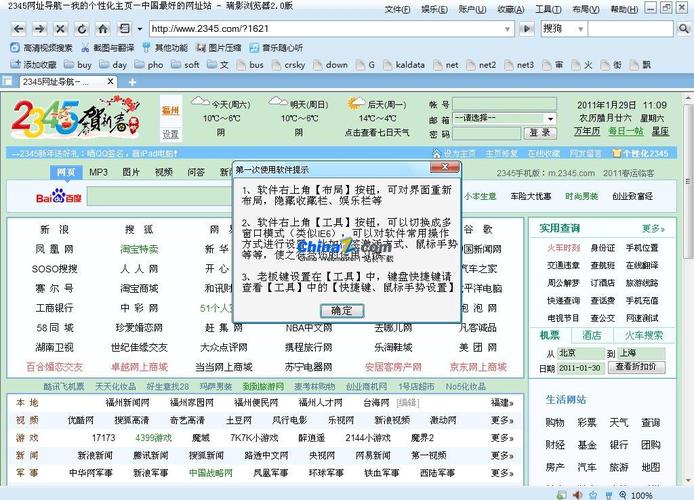694x500 pixels.
Task: Open 点击查看七日天气 forecast link
Action: point(377,132)
